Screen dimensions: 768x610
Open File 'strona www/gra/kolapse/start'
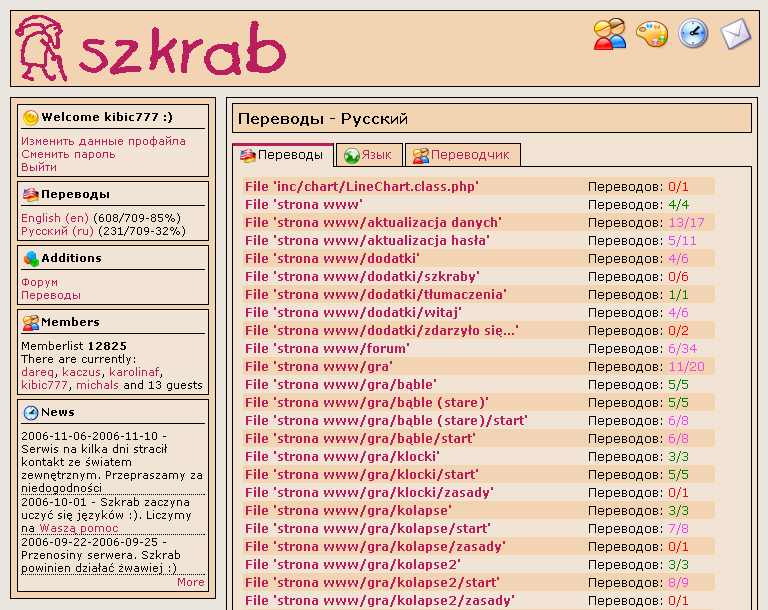click(368, 529)
